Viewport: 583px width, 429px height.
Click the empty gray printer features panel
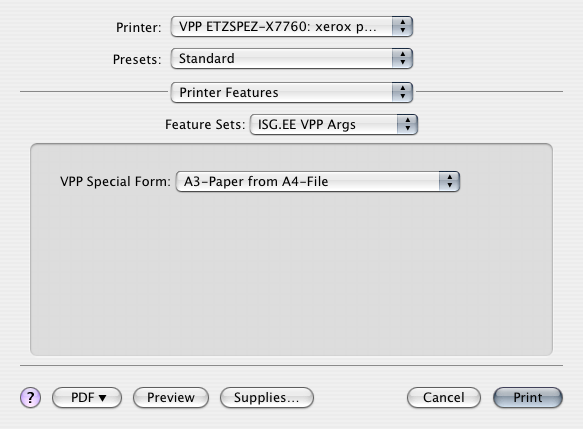292,275
